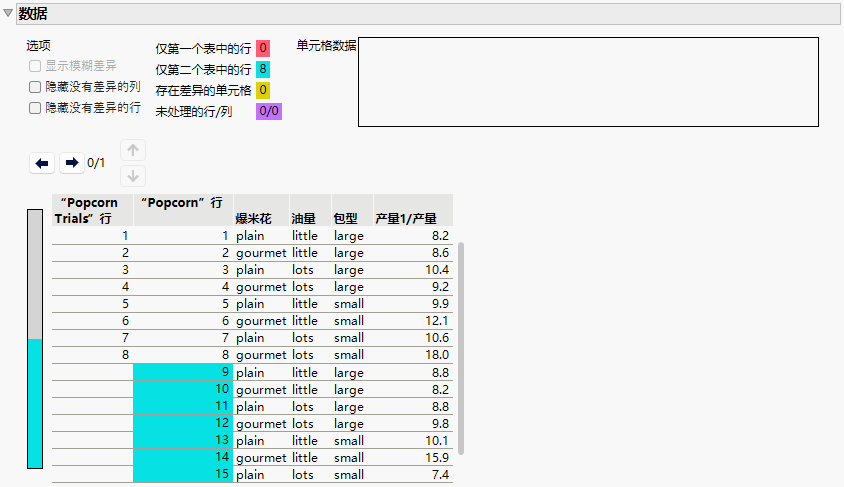Collapse the 数据 section disclosure triangle
The height and width of the screenshot is (487, 844).
pos(8,13)
